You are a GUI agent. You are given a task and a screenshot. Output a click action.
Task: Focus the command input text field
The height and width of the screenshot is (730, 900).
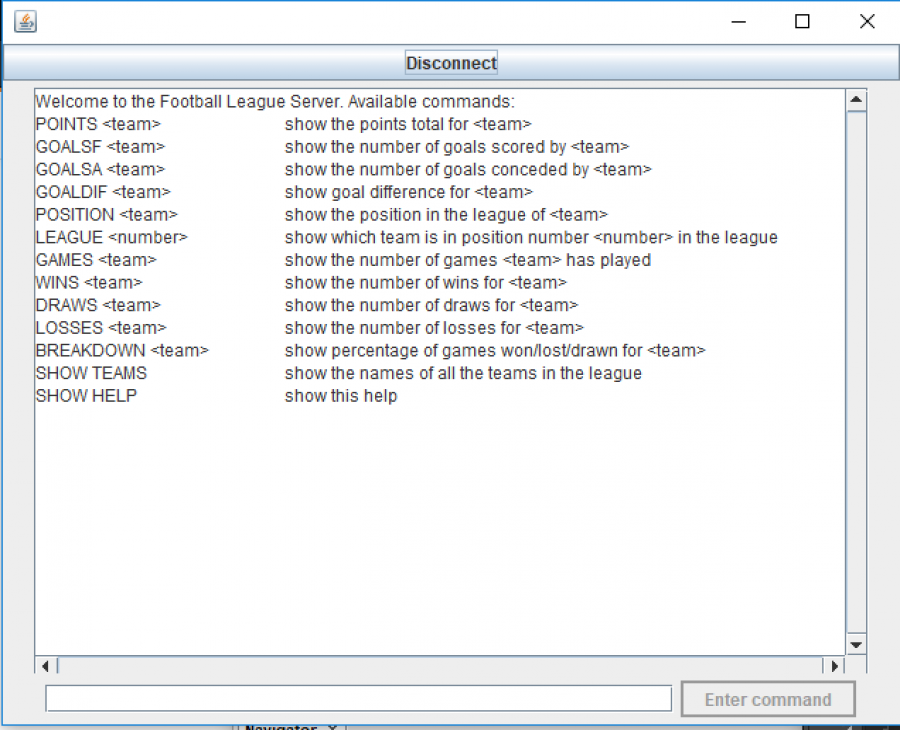pyautogui.click(x=358, y=698)
